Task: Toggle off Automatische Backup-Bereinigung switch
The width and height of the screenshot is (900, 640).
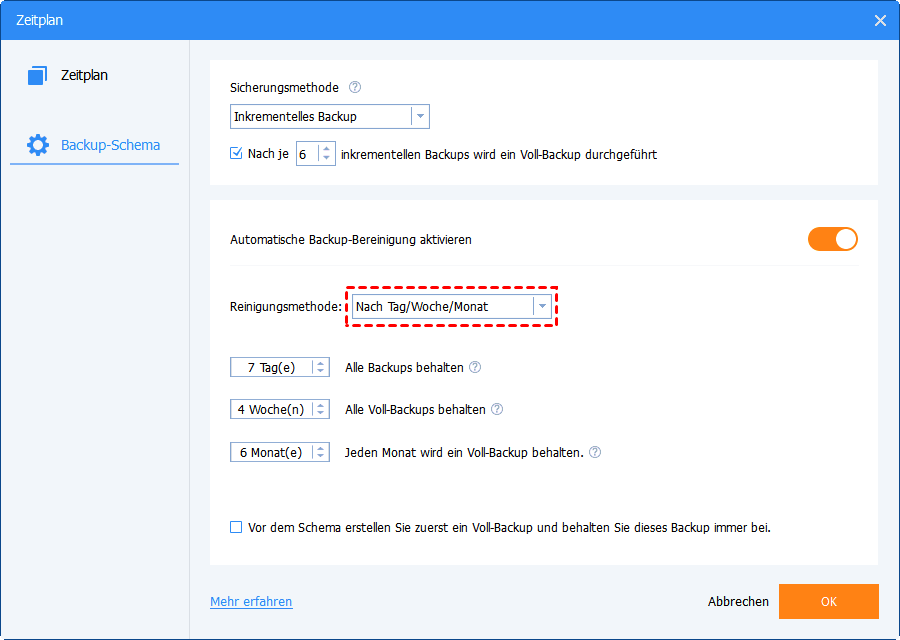Action: point(832,239)
